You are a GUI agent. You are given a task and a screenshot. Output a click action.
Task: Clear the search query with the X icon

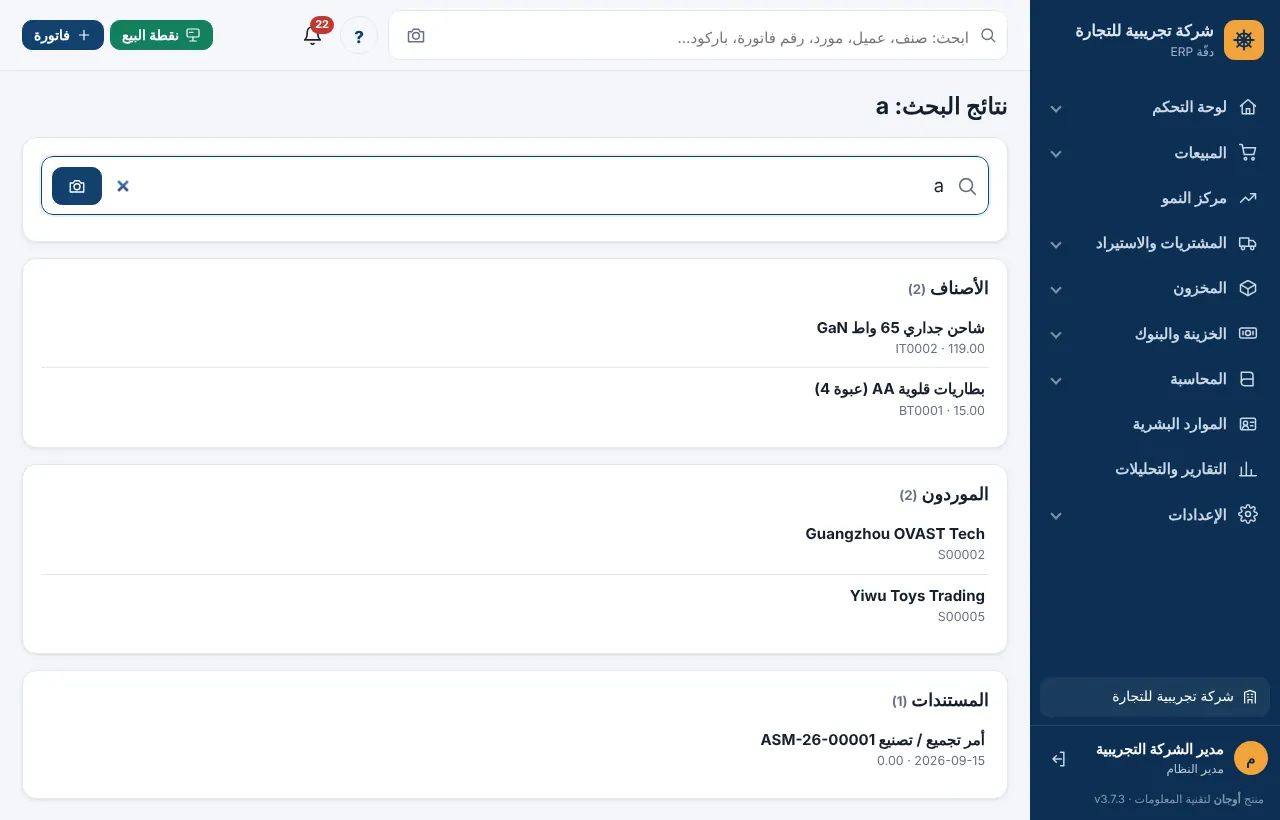(x=123, y=186)
